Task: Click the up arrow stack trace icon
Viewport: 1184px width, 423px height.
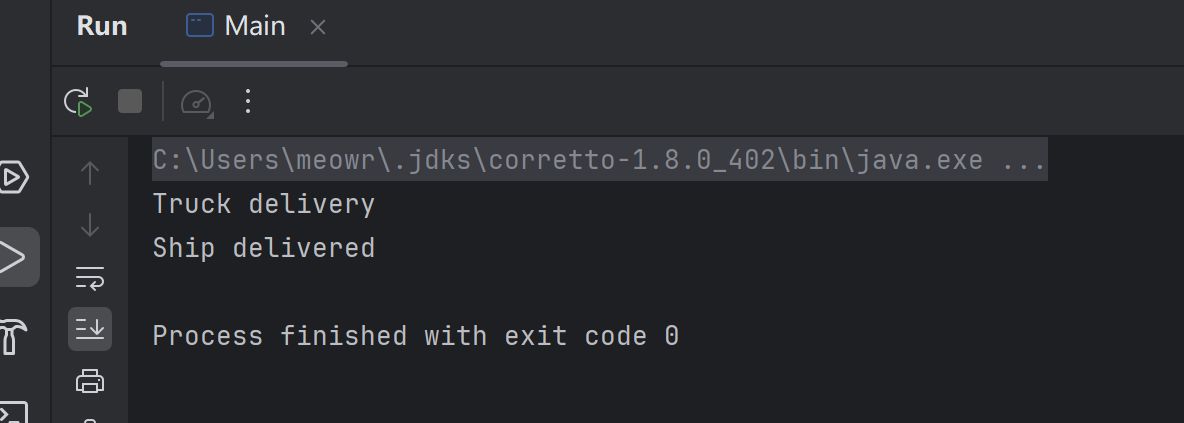Action: coord(90,173)
